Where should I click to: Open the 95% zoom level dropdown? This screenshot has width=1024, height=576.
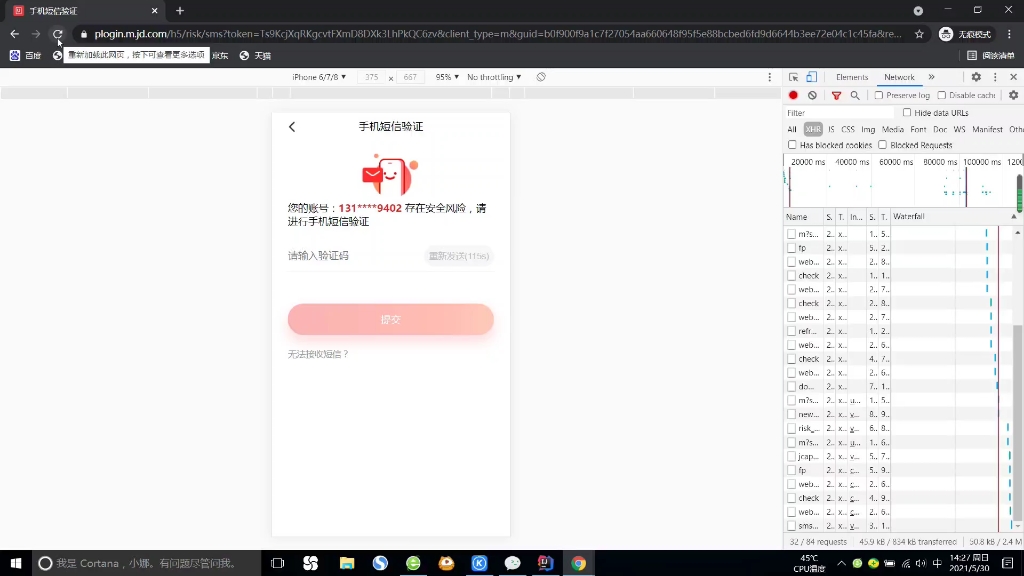447,76
